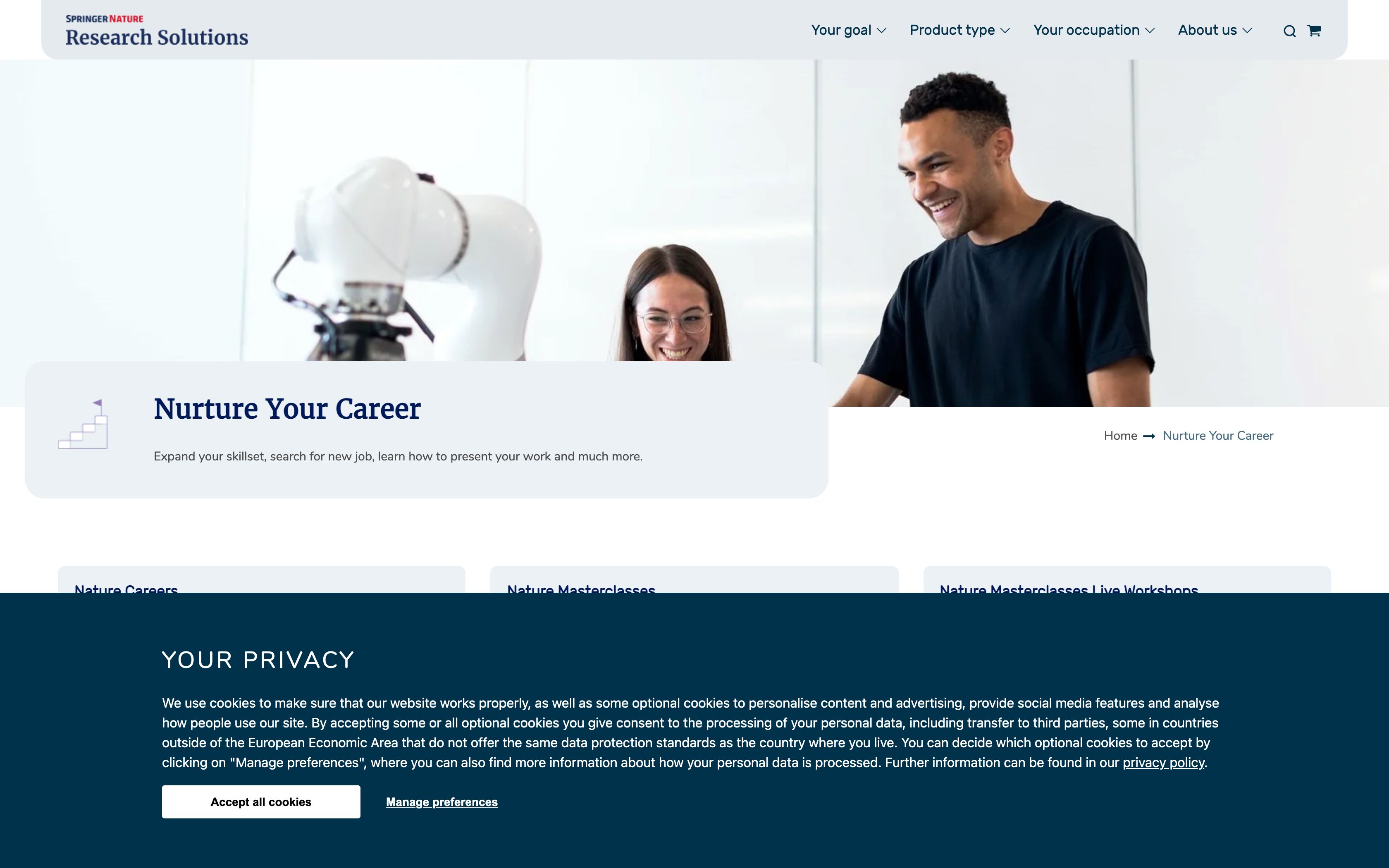
Task: Expand the Your Occupation navigation dropdown
Action: click(x=1094, y=30)
